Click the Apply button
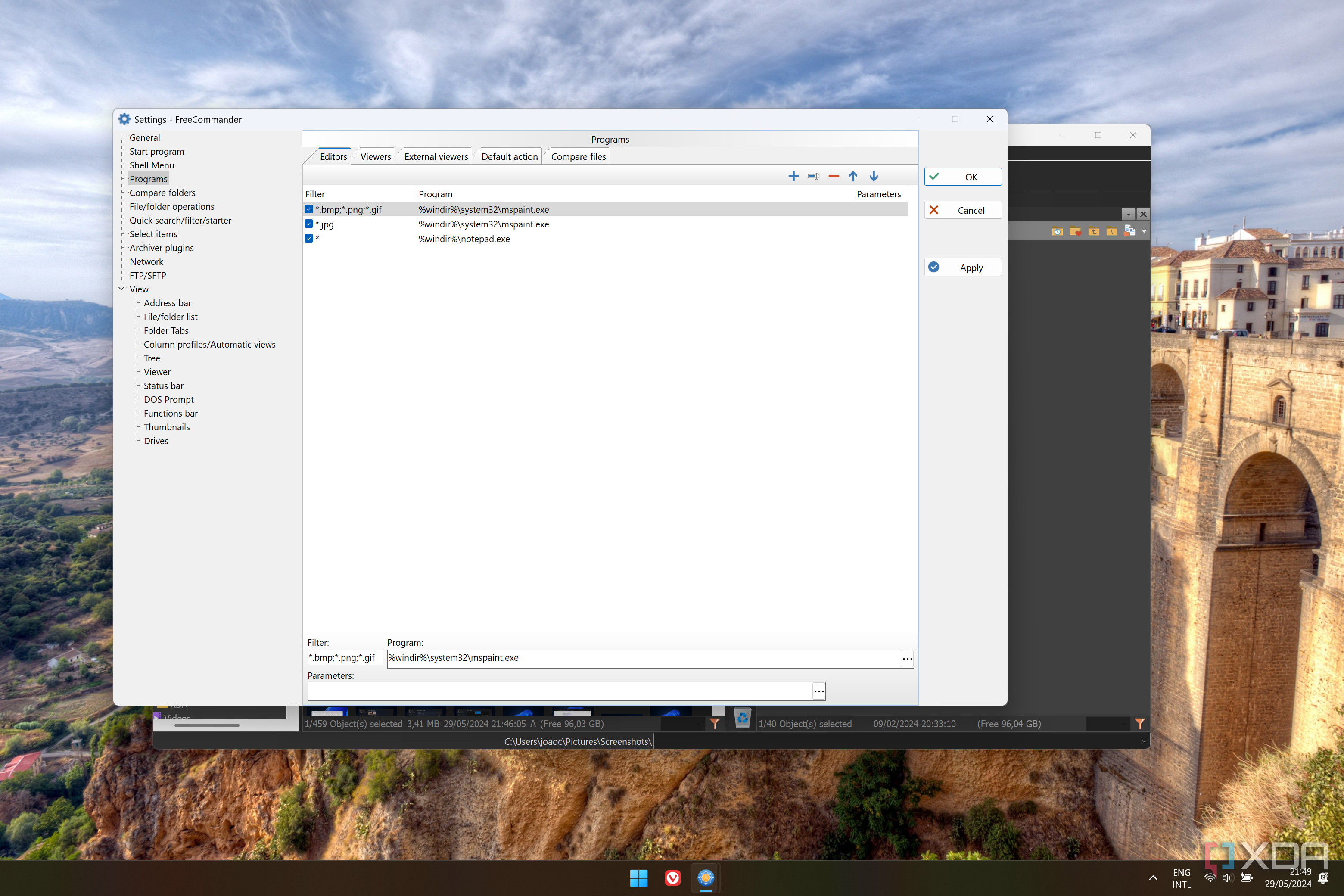 point(963,268)
